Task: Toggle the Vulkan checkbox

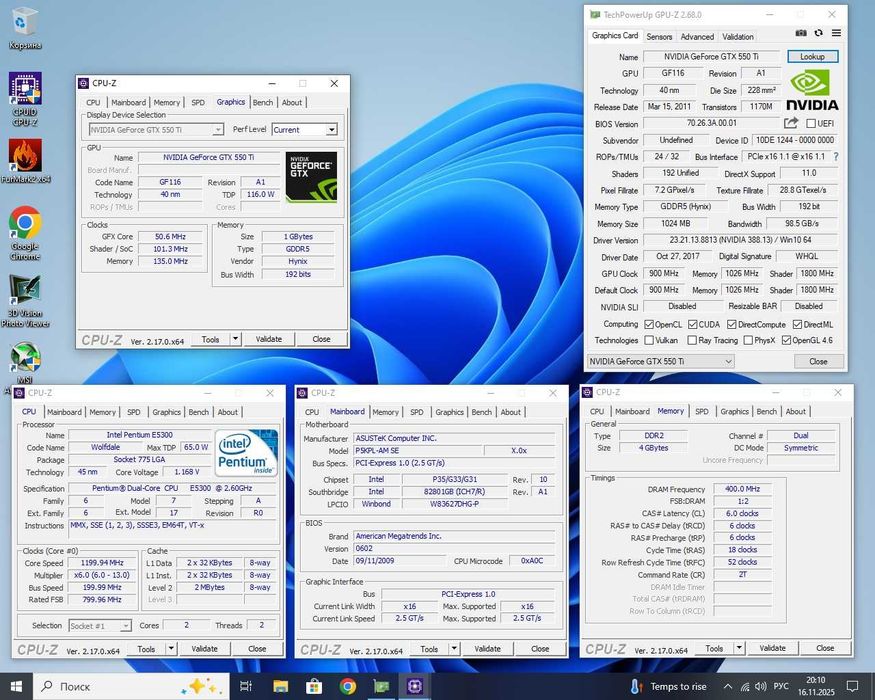Action: click(x=647, y=341)
